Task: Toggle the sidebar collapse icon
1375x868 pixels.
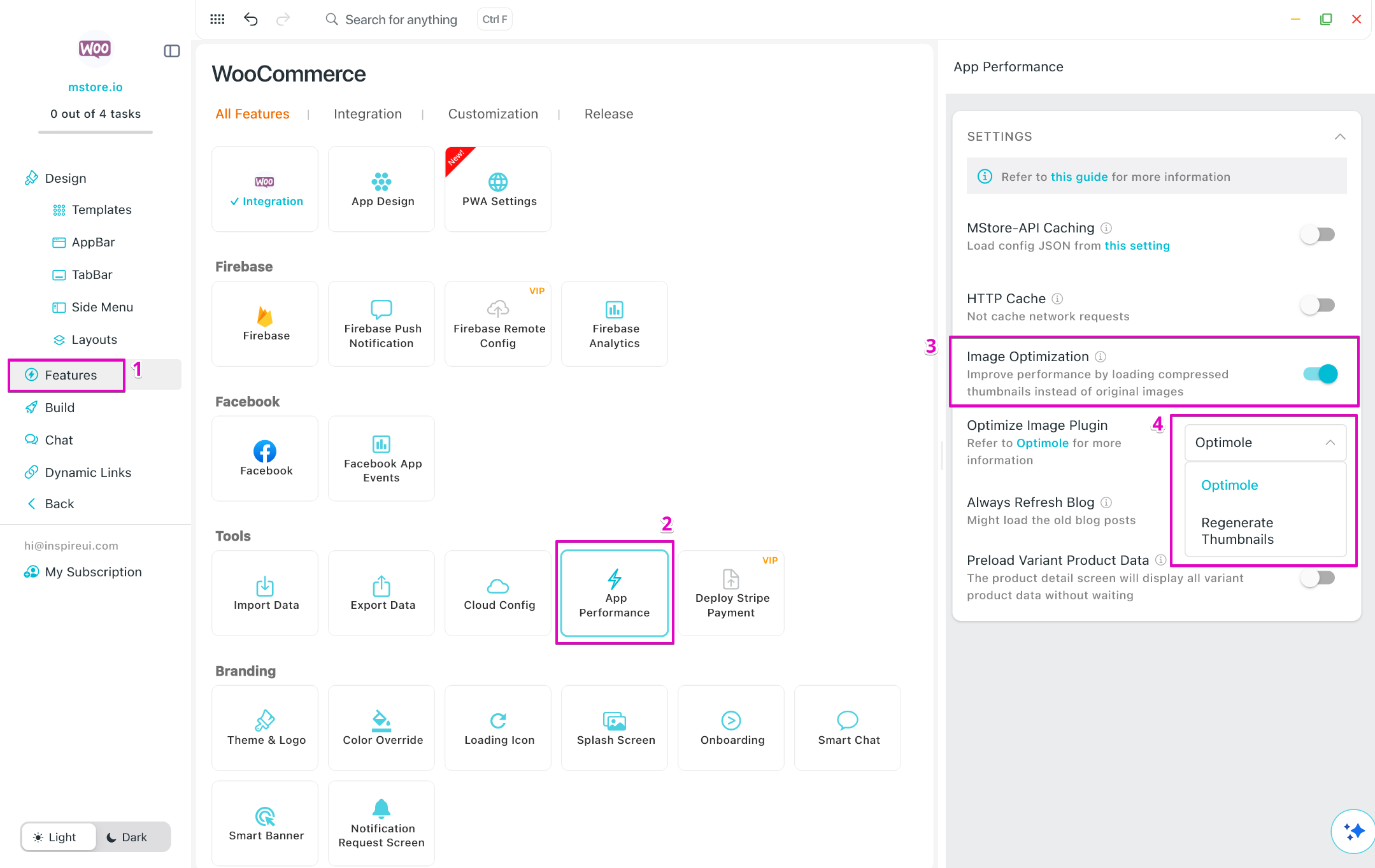Action: coord(171,51)
